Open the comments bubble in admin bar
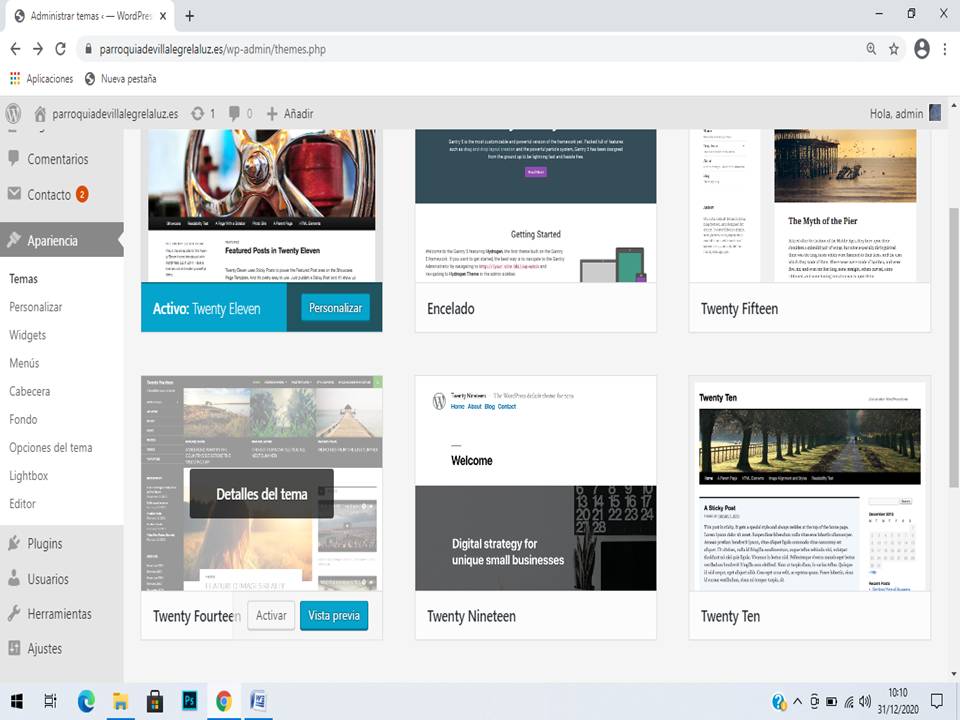Image resolution: width=960 pixels, height=720 pixels. pos(240,114)
